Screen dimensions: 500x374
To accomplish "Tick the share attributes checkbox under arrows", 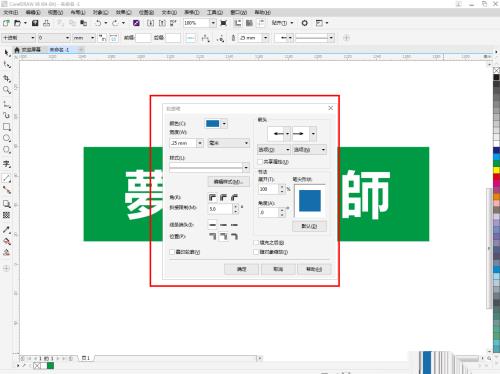I will coord(260,162).
